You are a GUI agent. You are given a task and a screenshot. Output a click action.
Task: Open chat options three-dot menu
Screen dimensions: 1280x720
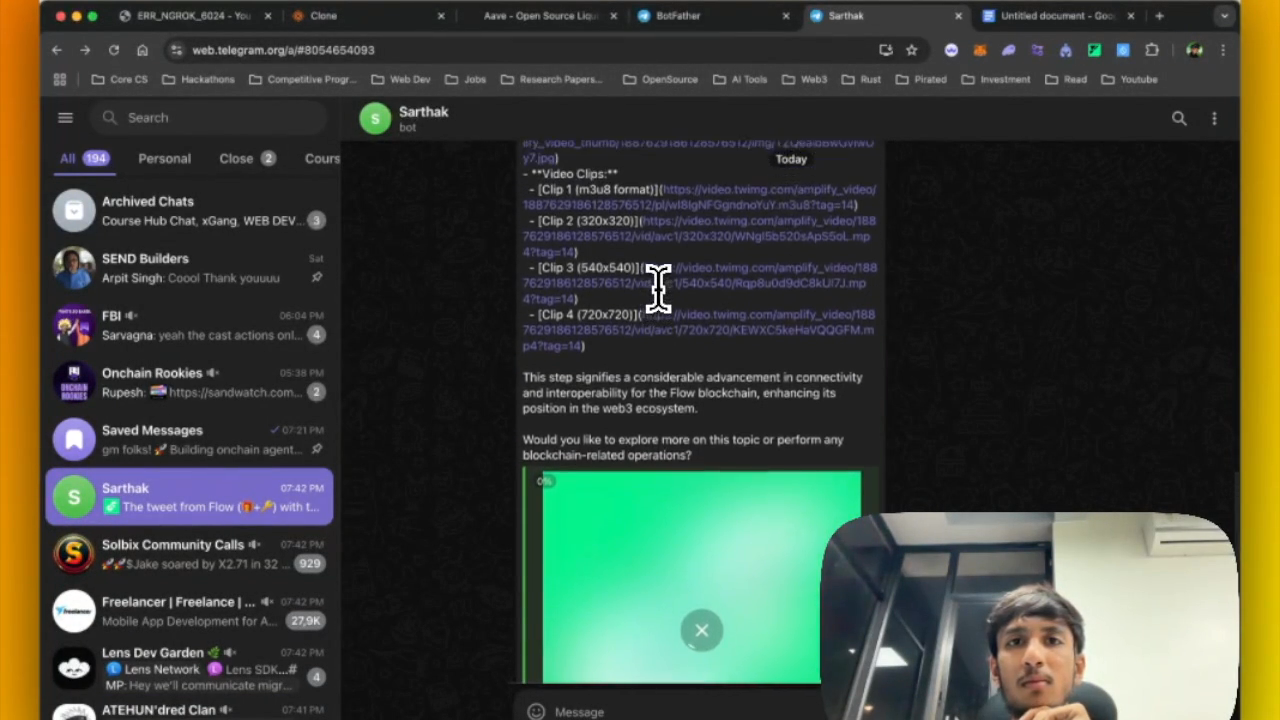coord(1214,119)
